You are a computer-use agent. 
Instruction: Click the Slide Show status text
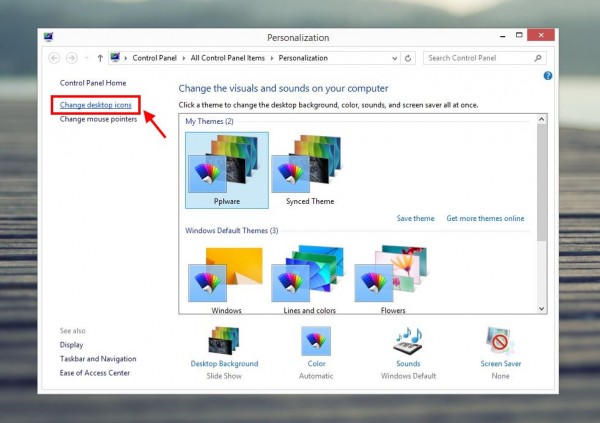224,376
